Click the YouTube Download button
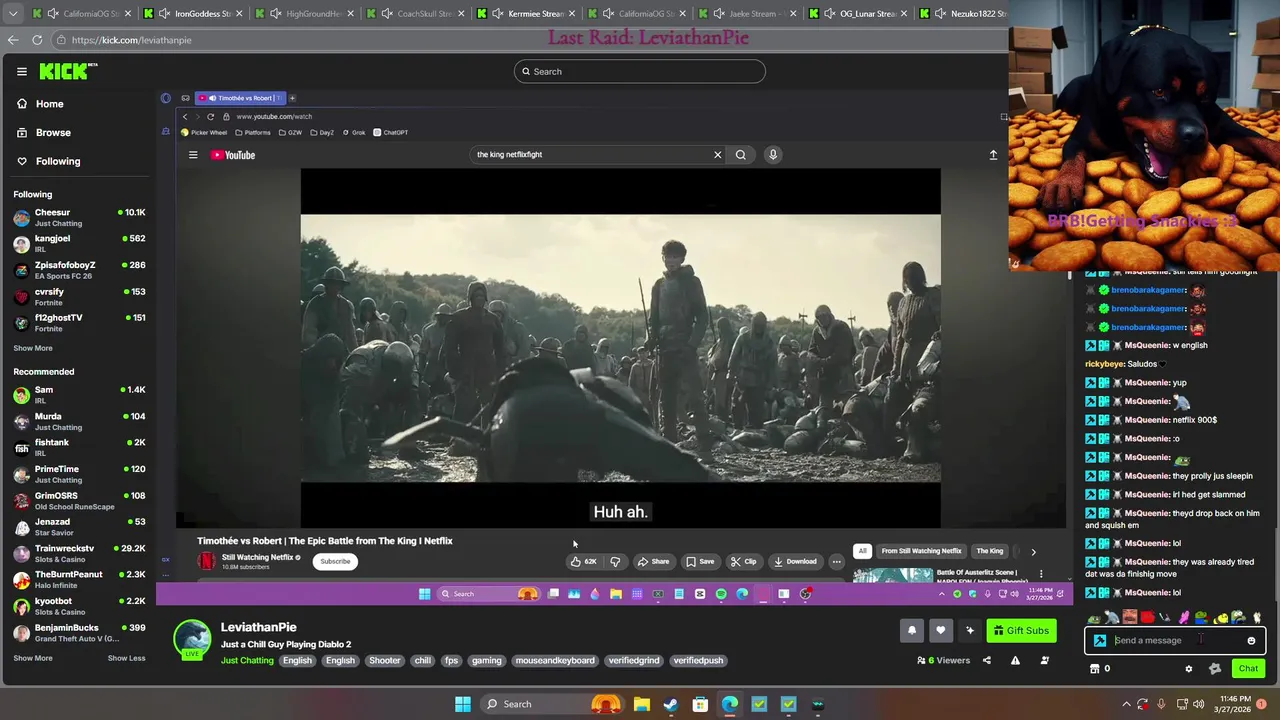The image size is (1280, 720). pos(795,562)
